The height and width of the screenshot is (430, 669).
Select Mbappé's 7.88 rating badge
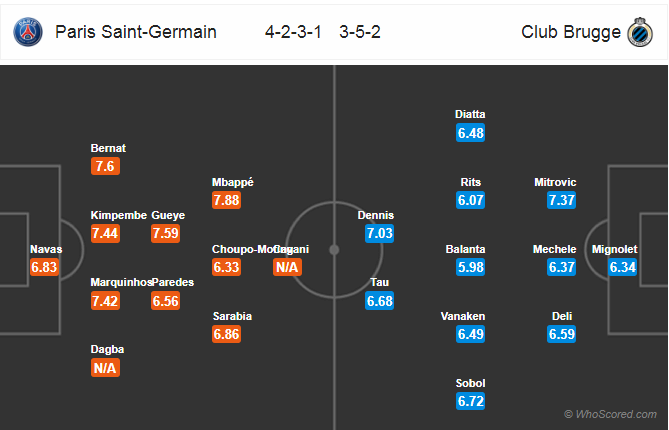coord(227,200)
